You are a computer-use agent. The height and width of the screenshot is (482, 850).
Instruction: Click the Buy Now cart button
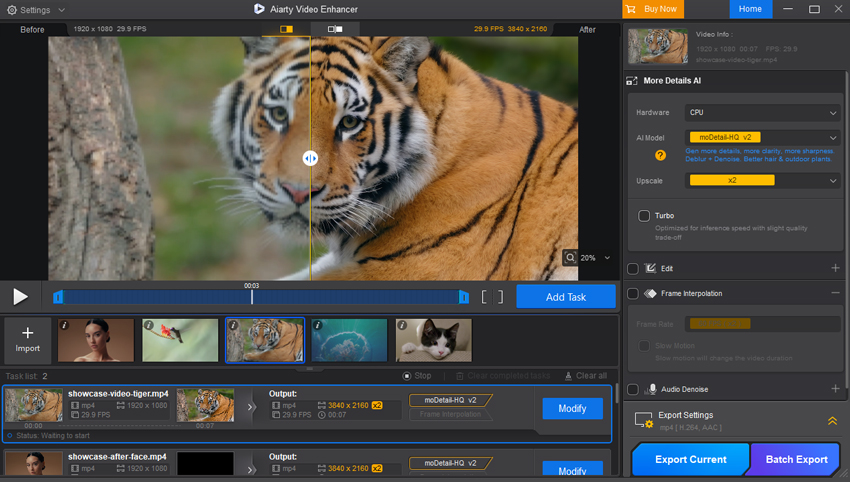pos(653,9)
